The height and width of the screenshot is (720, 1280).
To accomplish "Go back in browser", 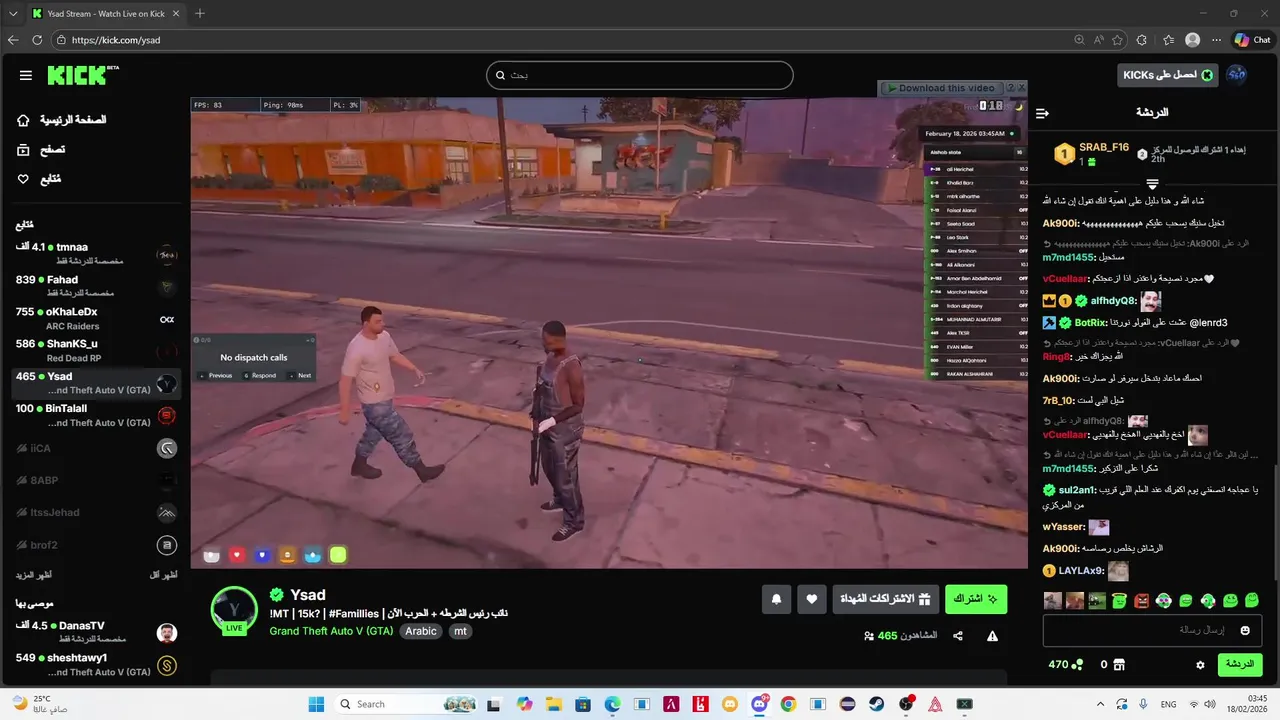I will pyautogui.click(x=13, y=40).
